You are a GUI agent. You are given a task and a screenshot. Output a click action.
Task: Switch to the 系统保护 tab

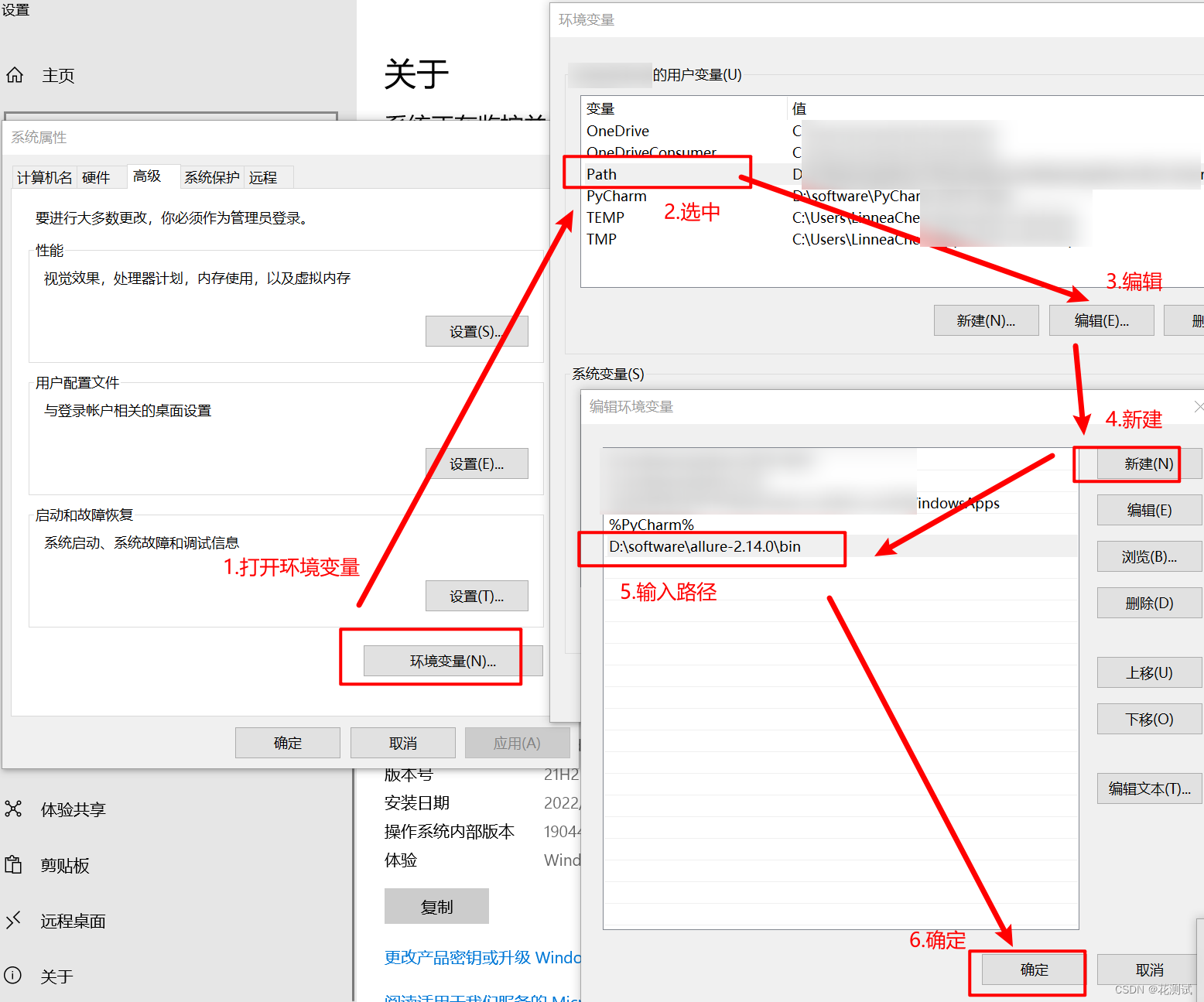click(x=212, y=177)
